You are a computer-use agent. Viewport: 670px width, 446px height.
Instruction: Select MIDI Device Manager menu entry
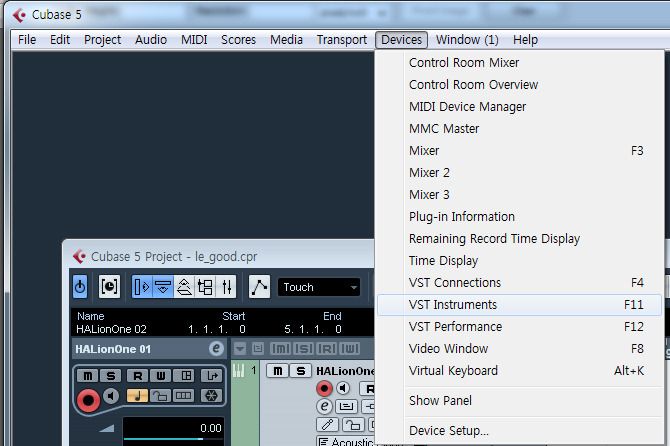520,106
